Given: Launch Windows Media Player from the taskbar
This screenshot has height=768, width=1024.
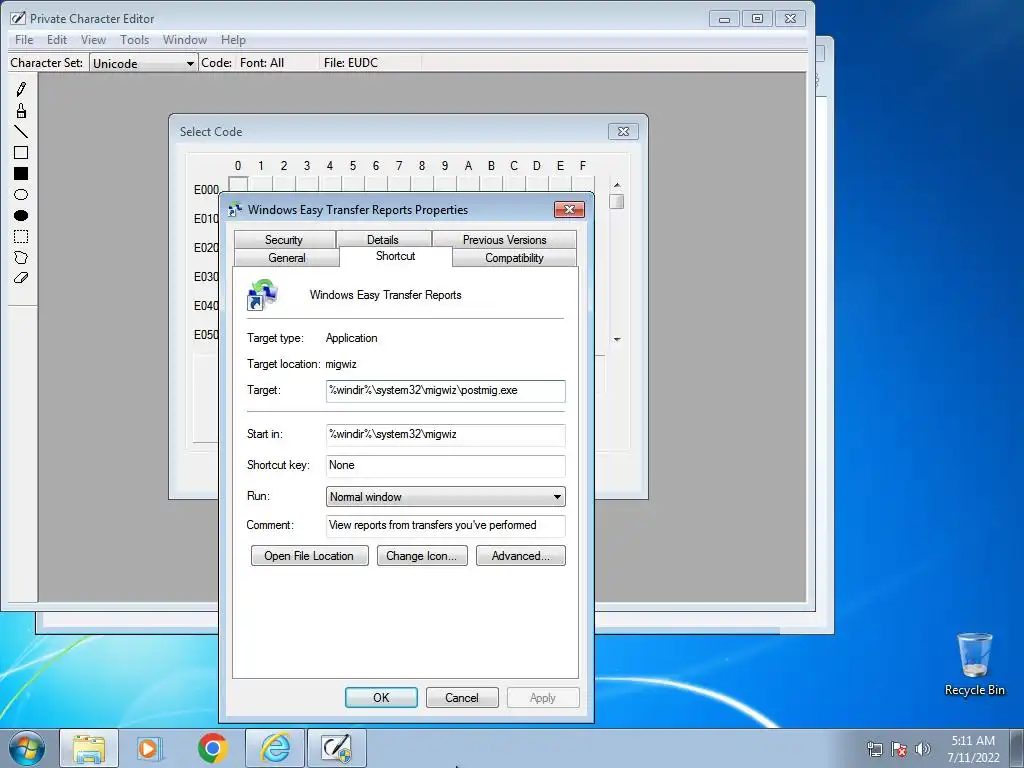Looking at the screenshot, I should (150, 748).
